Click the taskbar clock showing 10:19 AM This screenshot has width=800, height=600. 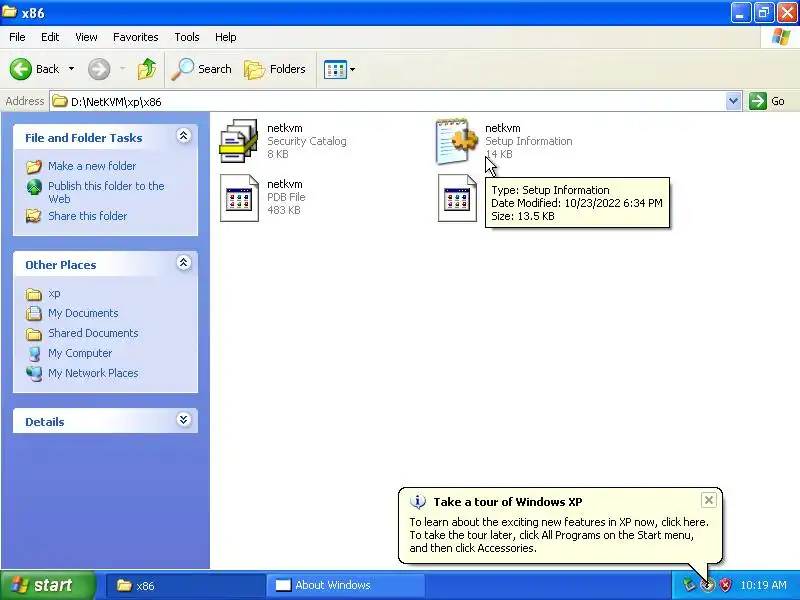pos(763,585)
